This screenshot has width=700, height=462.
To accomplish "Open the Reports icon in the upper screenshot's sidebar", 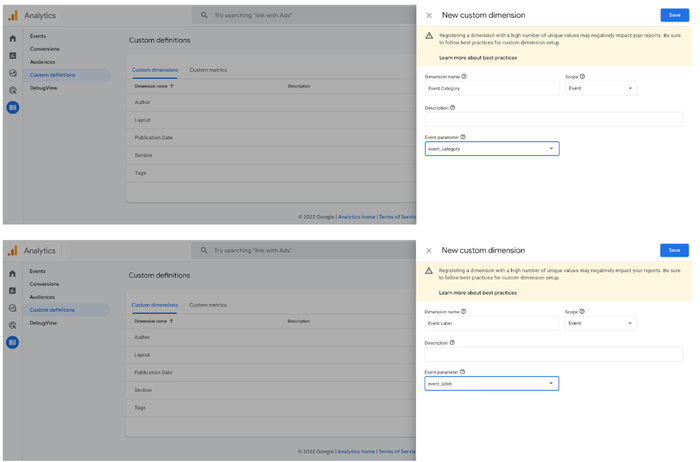I will (13, 56).
